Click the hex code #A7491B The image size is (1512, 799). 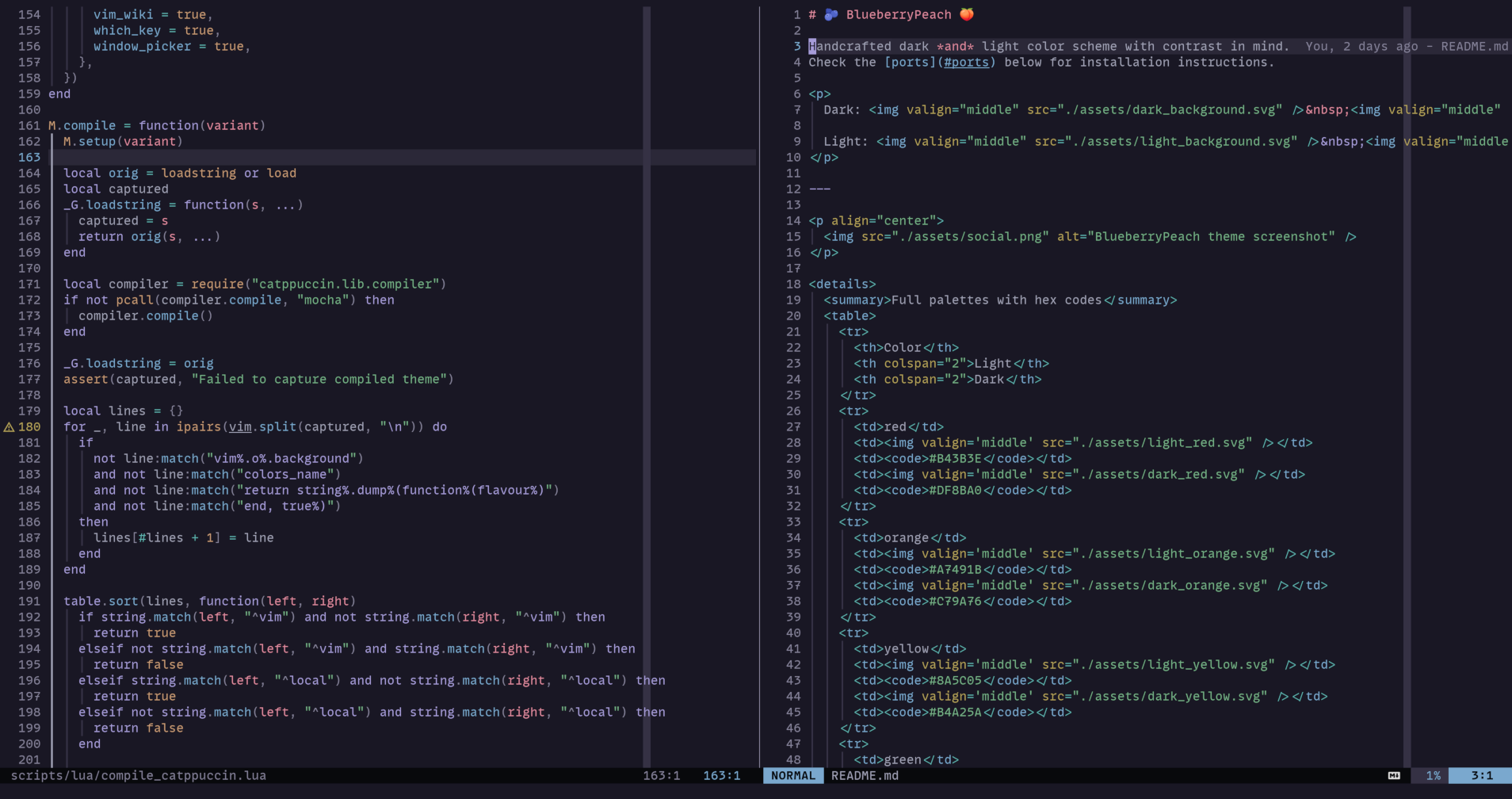click(x=956, y=569)
